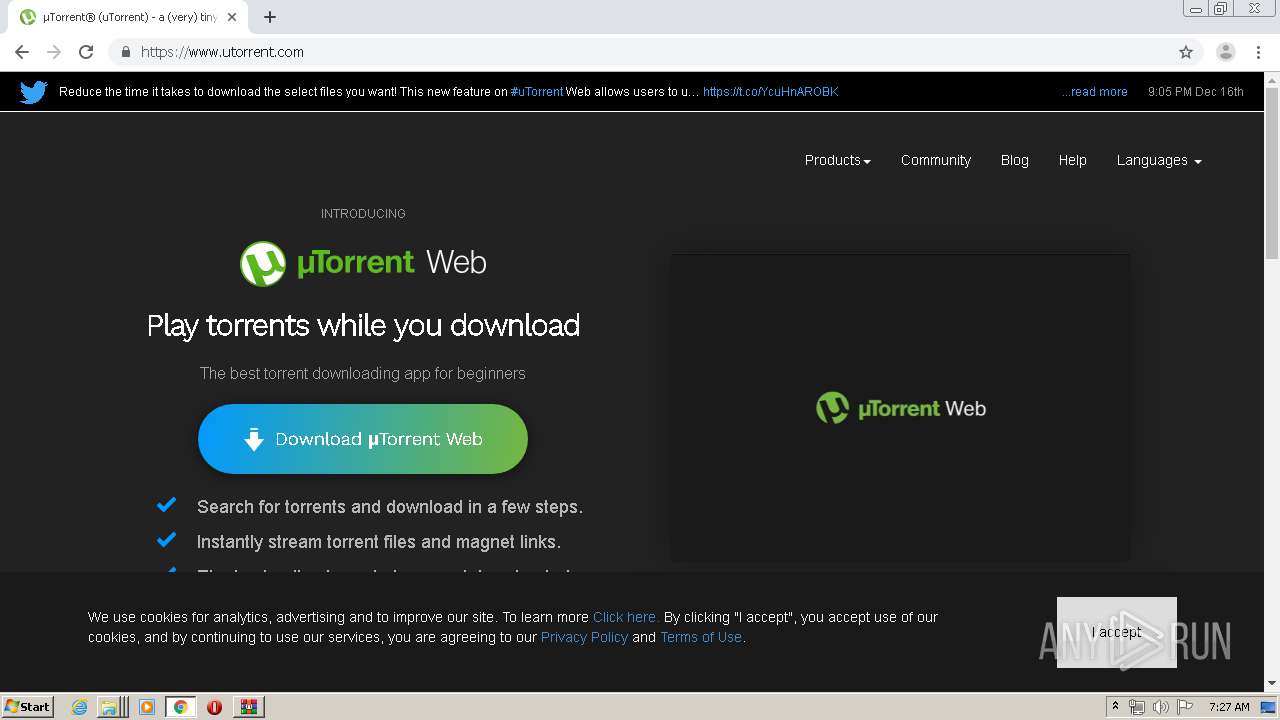This screenshot has width=1280, height=720.
Task: Open the t.co tweet link
Action: click(770, 92)
